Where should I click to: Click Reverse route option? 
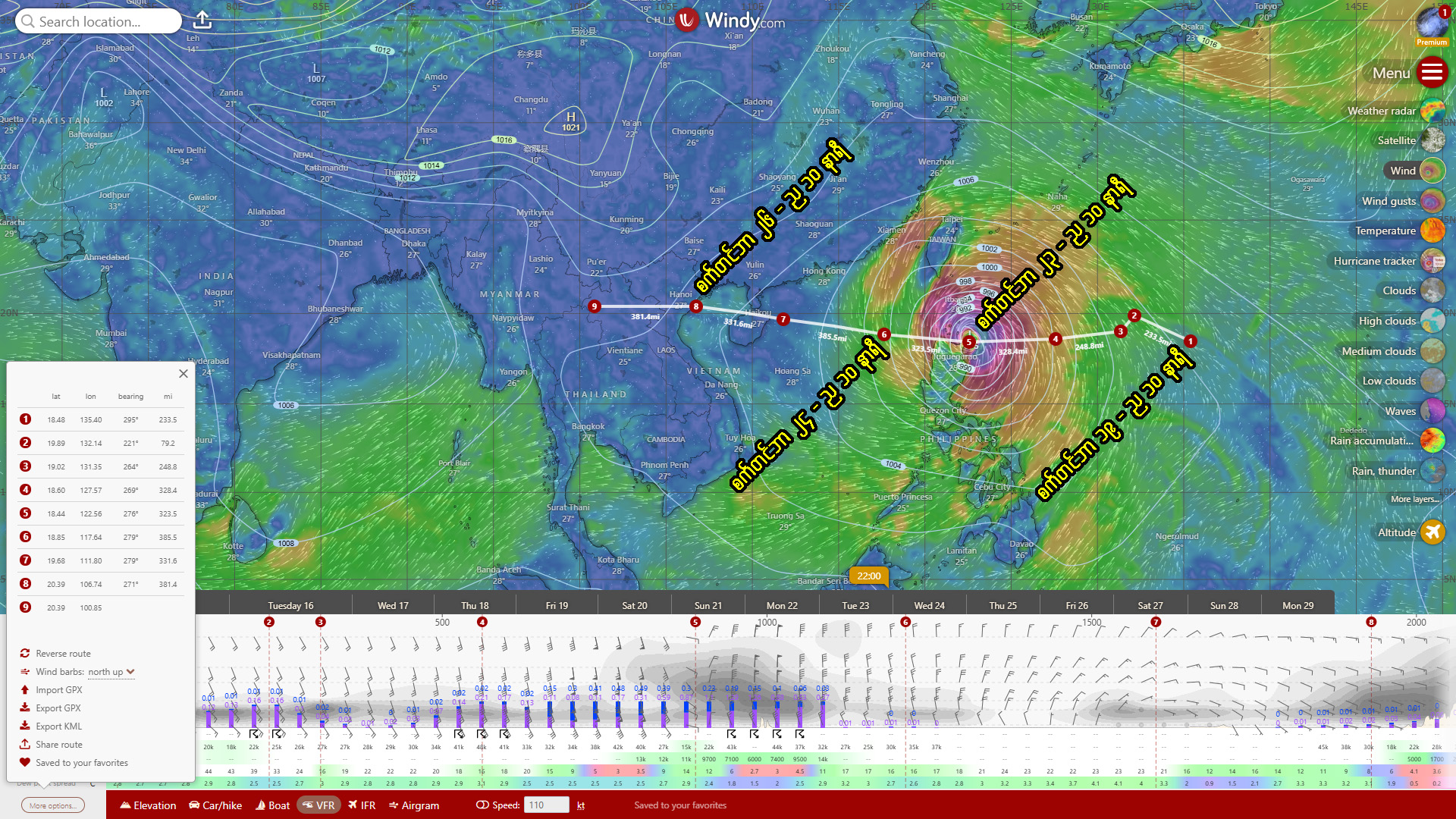click(x=63, y=654)
